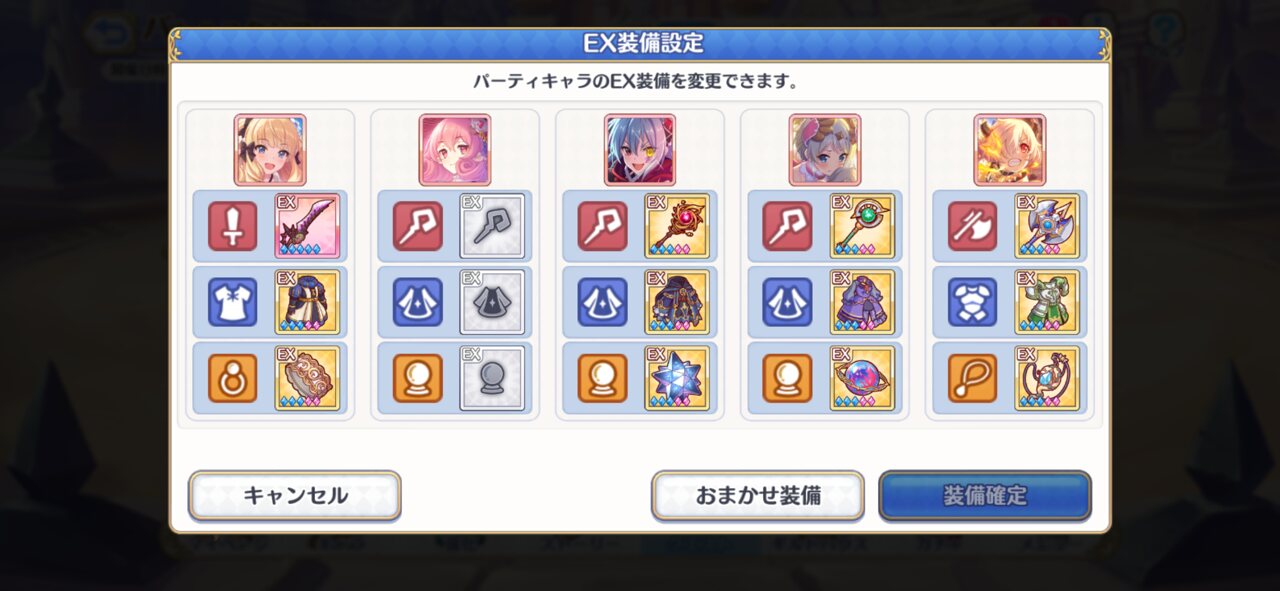Click the おまかせ装備 button
Screen dimensions: 1280x591
pos(758,495)
